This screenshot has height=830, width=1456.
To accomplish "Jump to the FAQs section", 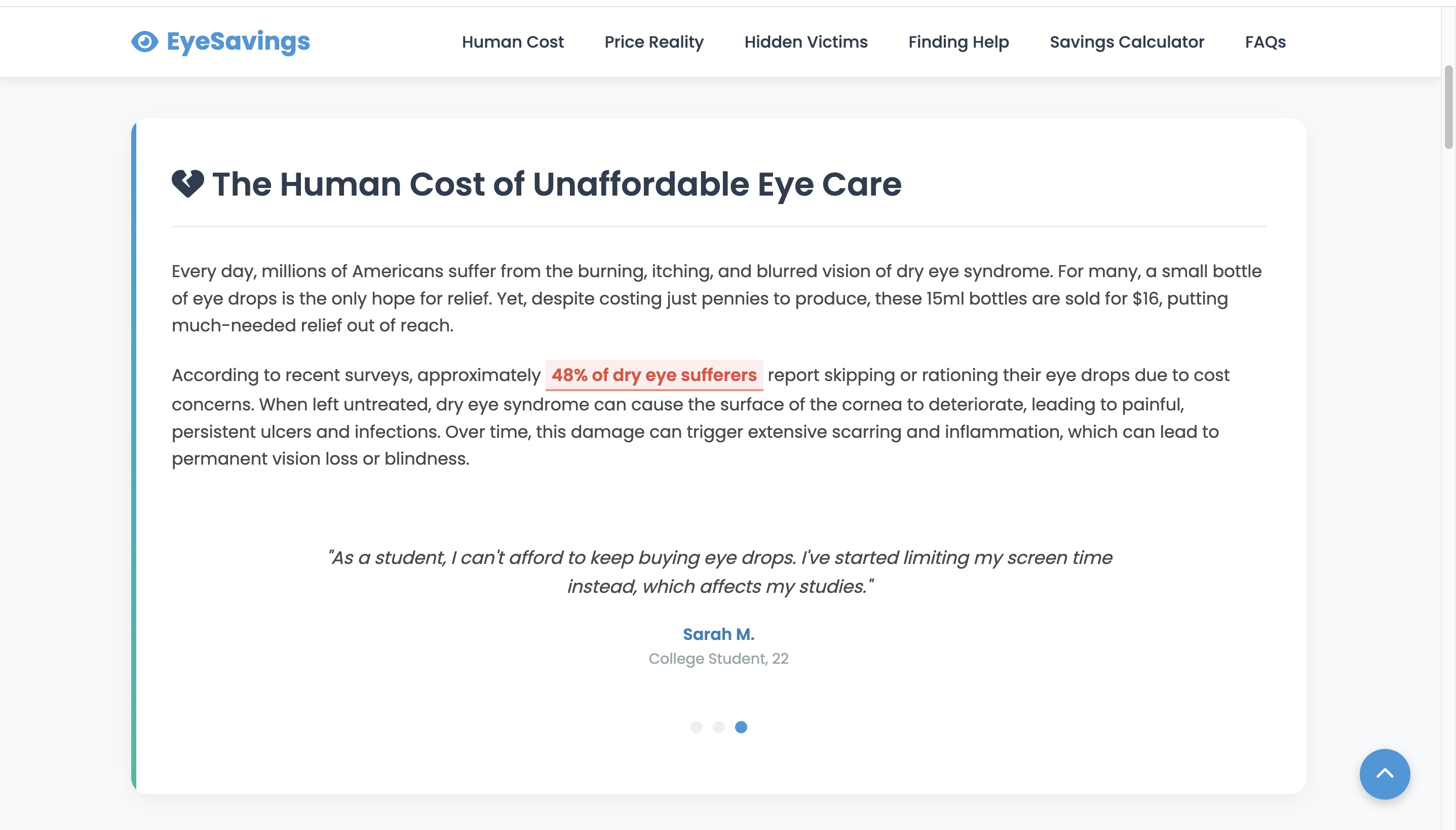I will point(1265,42).
